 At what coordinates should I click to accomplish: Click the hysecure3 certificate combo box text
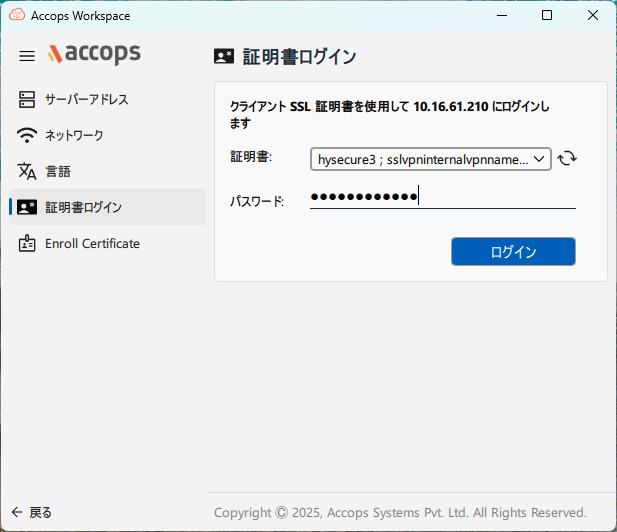[x=423, y=159]
